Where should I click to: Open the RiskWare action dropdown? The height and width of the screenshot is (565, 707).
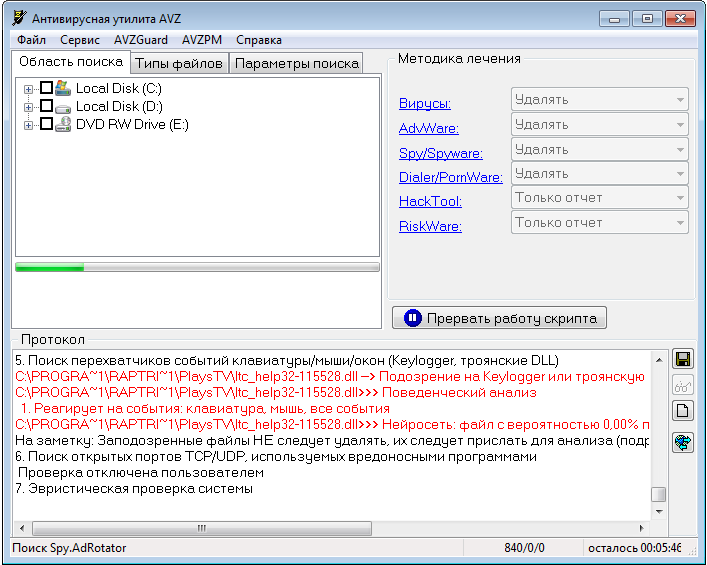click(600, 222)
